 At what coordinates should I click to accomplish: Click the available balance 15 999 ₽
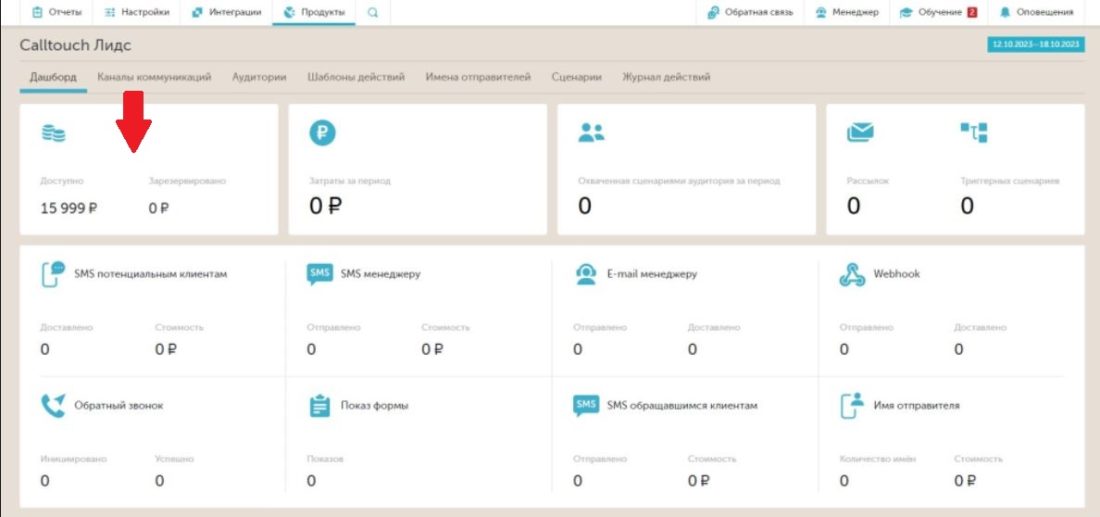(69, 208)
